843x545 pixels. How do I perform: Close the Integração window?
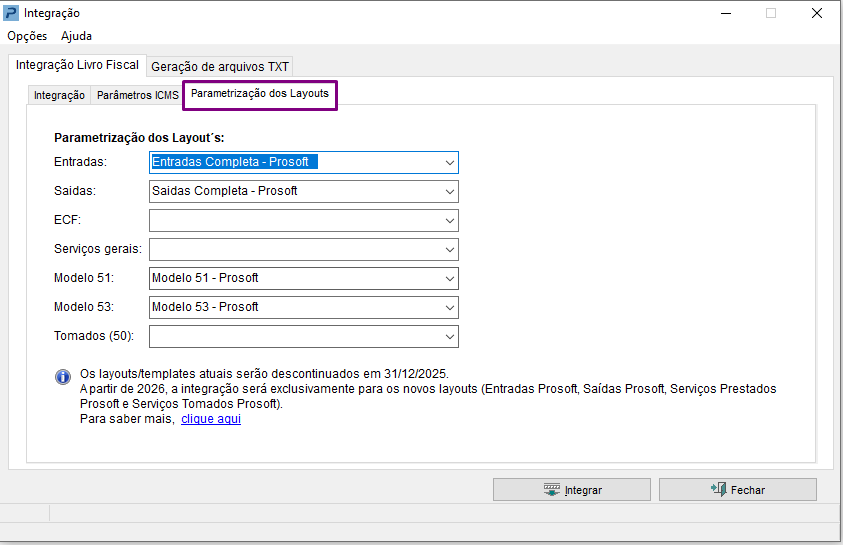(x=816, y=13)
